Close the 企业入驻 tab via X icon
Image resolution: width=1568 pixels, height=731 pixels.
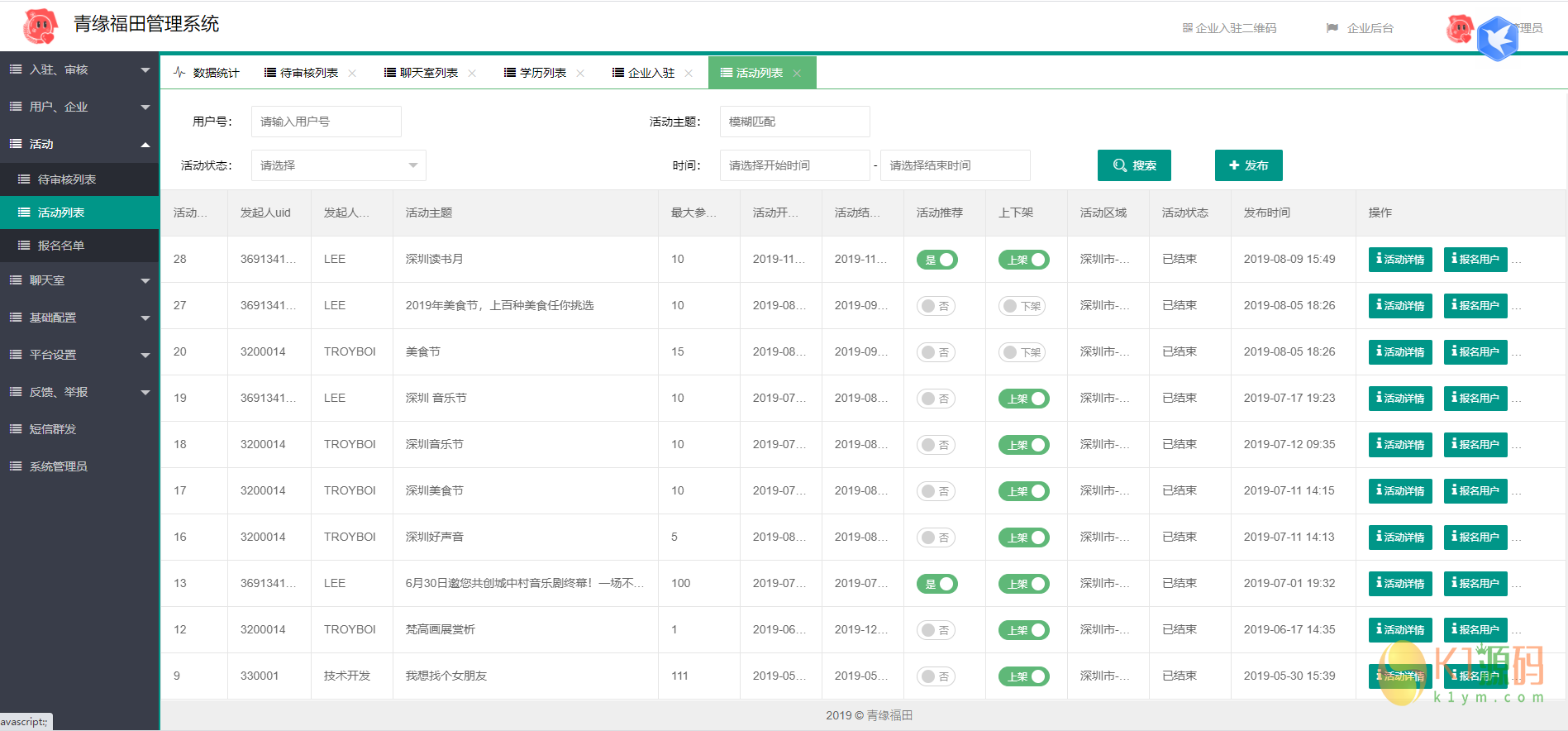(x=689, y=74)
